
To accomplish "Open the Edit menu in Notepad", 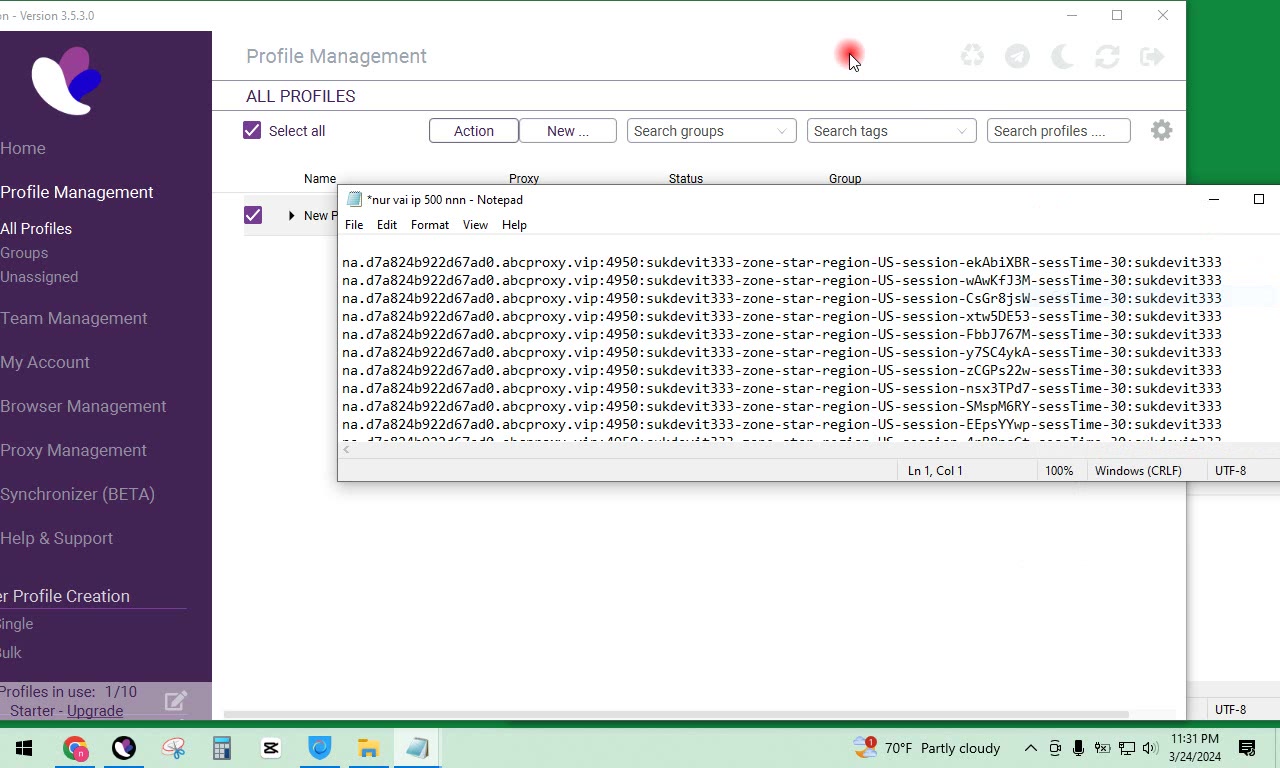I will tap(387, 225).
